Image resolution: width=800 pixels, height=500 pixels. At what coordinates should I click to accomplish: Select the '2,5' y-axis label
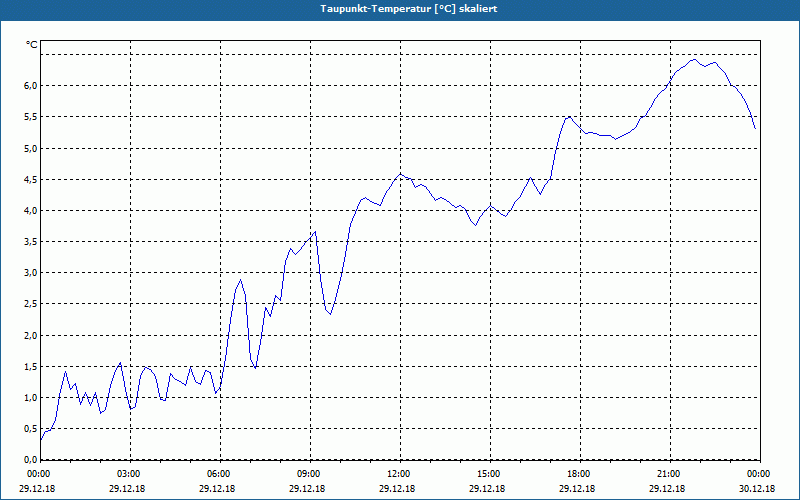[x=31, y=304]
